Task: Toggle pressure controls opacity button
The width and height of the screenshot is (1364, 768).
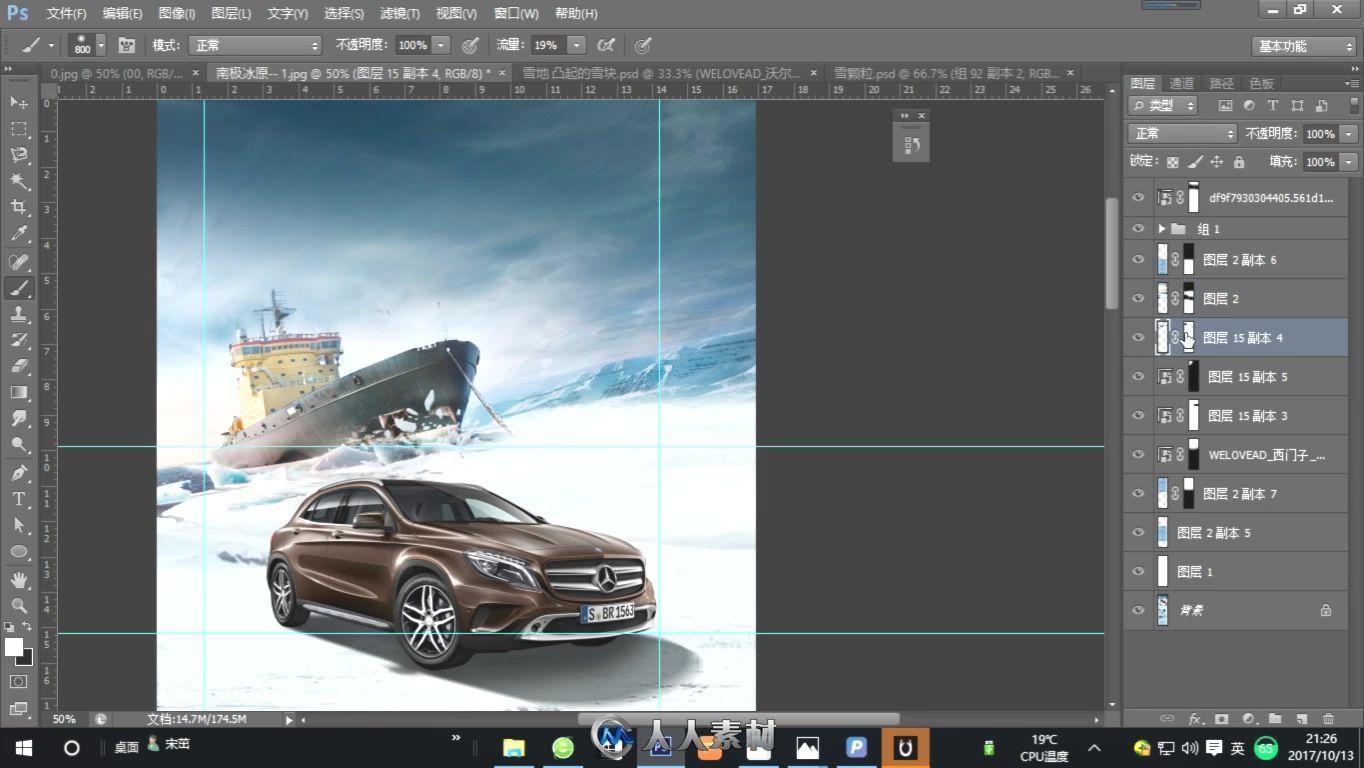Action: (x=470, y=45)
